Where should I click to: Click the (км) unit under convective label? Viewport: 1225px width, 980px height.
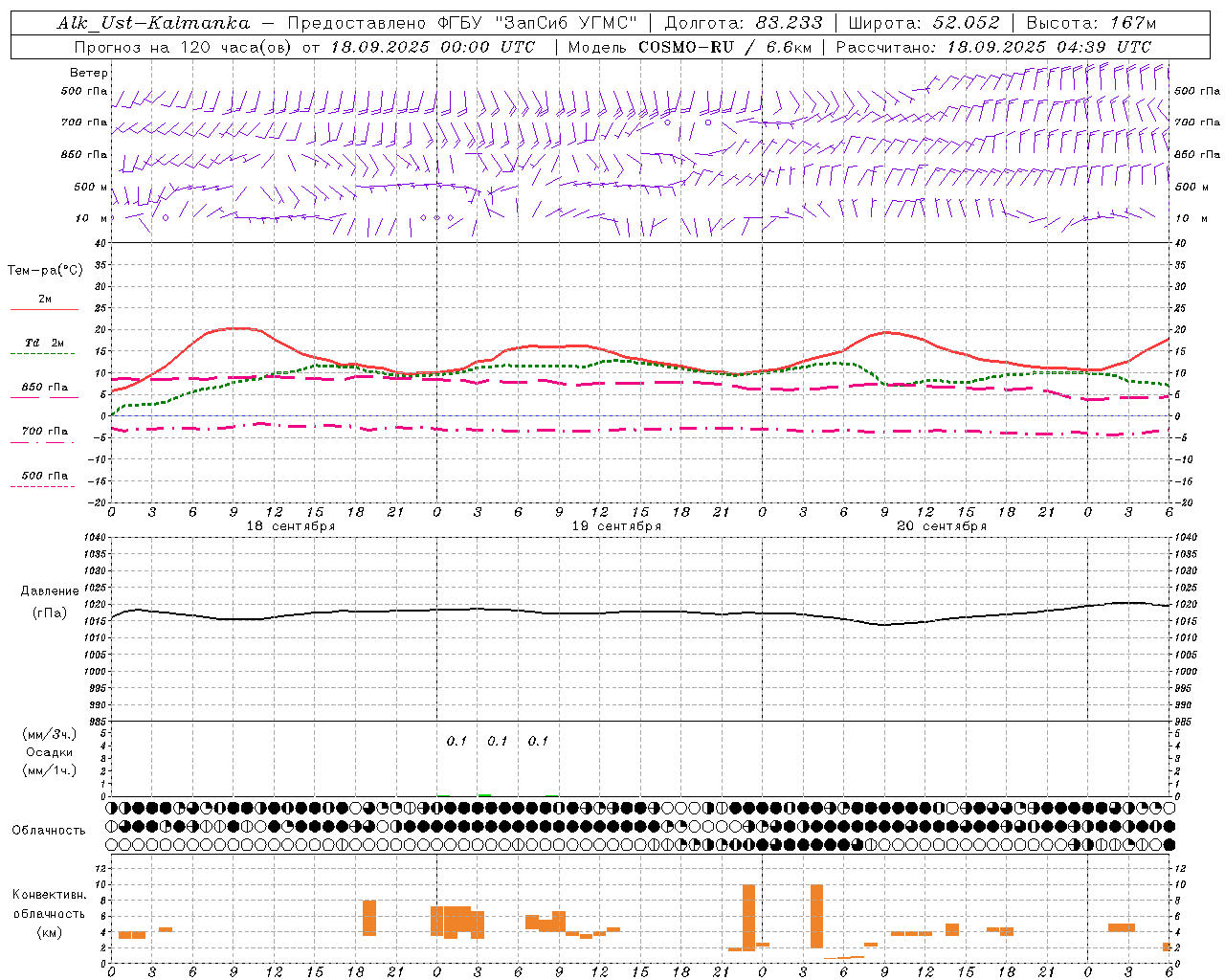tap(50, 932)
